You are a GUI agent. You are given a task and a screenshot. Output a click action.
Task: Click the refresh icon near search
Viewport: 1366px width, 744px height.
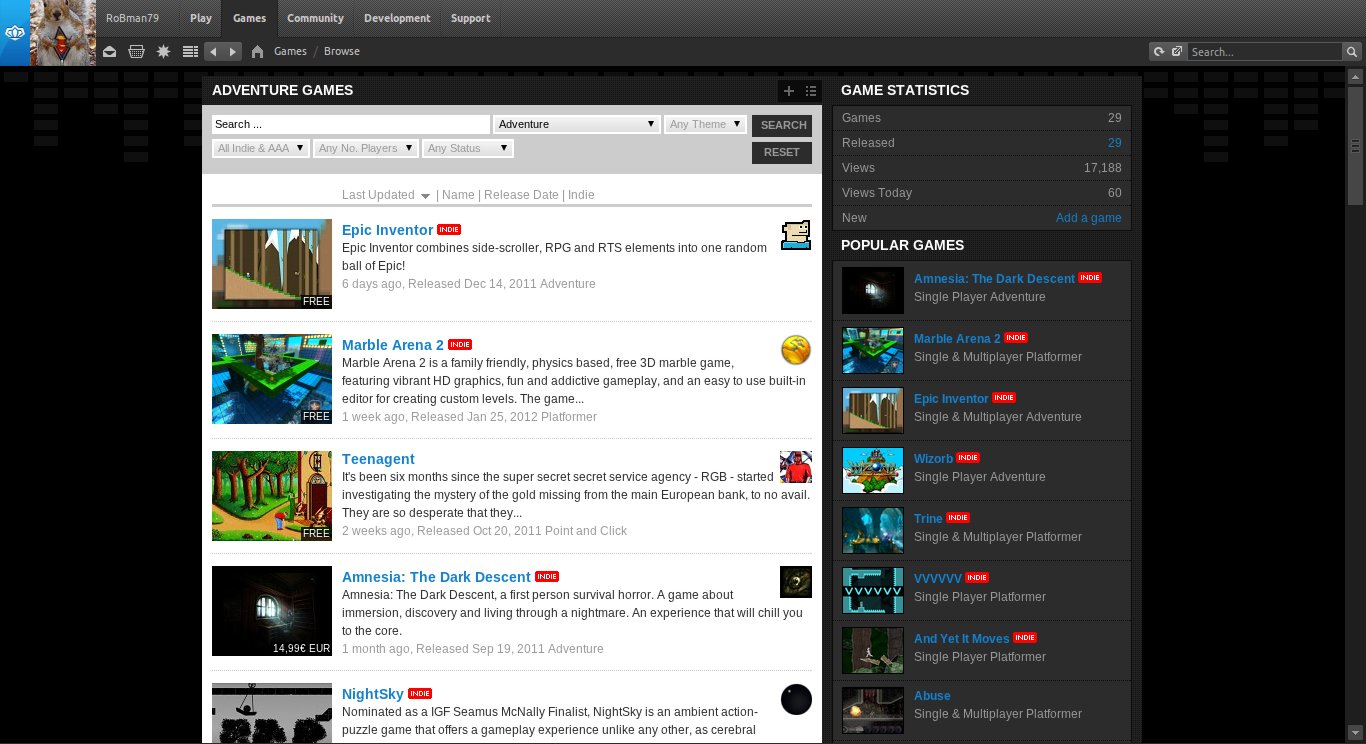pos(1159,52)
